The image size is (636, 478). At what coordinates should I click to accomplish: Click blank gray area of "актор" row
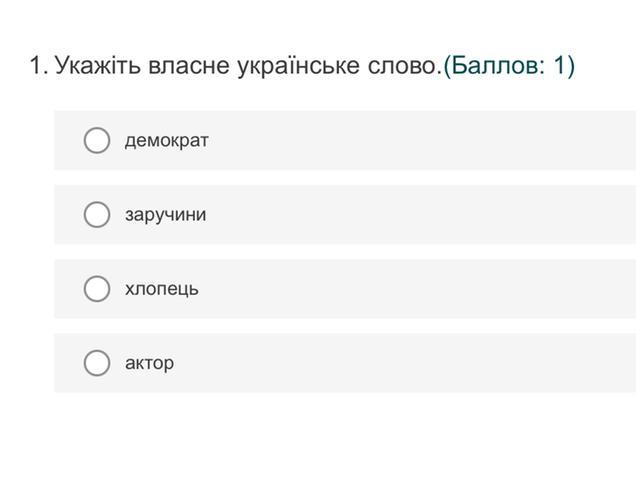(x=420, y=362)
